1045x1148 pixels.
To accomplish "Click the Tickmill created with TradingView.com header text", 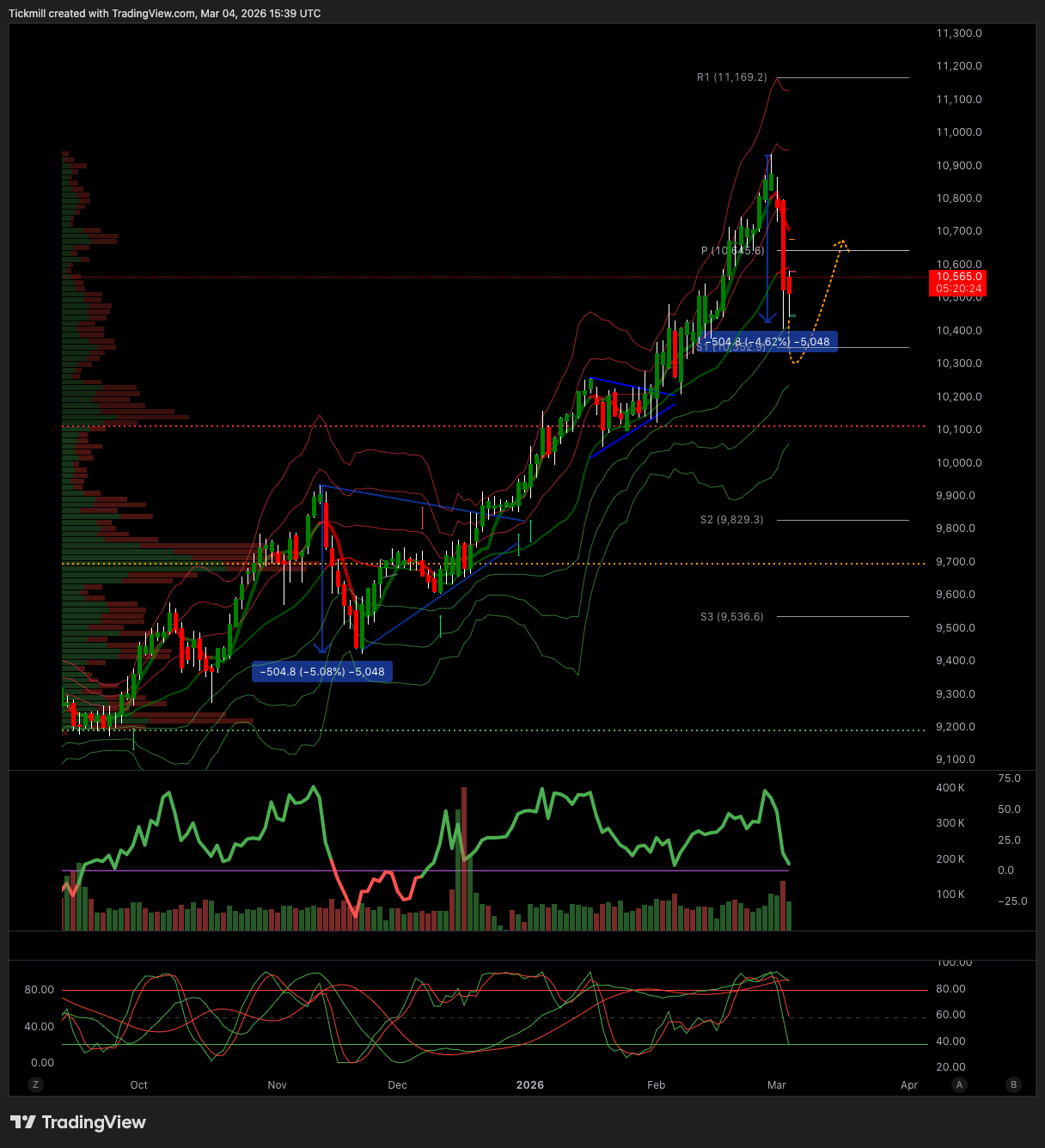I will (x=165, y=14).
